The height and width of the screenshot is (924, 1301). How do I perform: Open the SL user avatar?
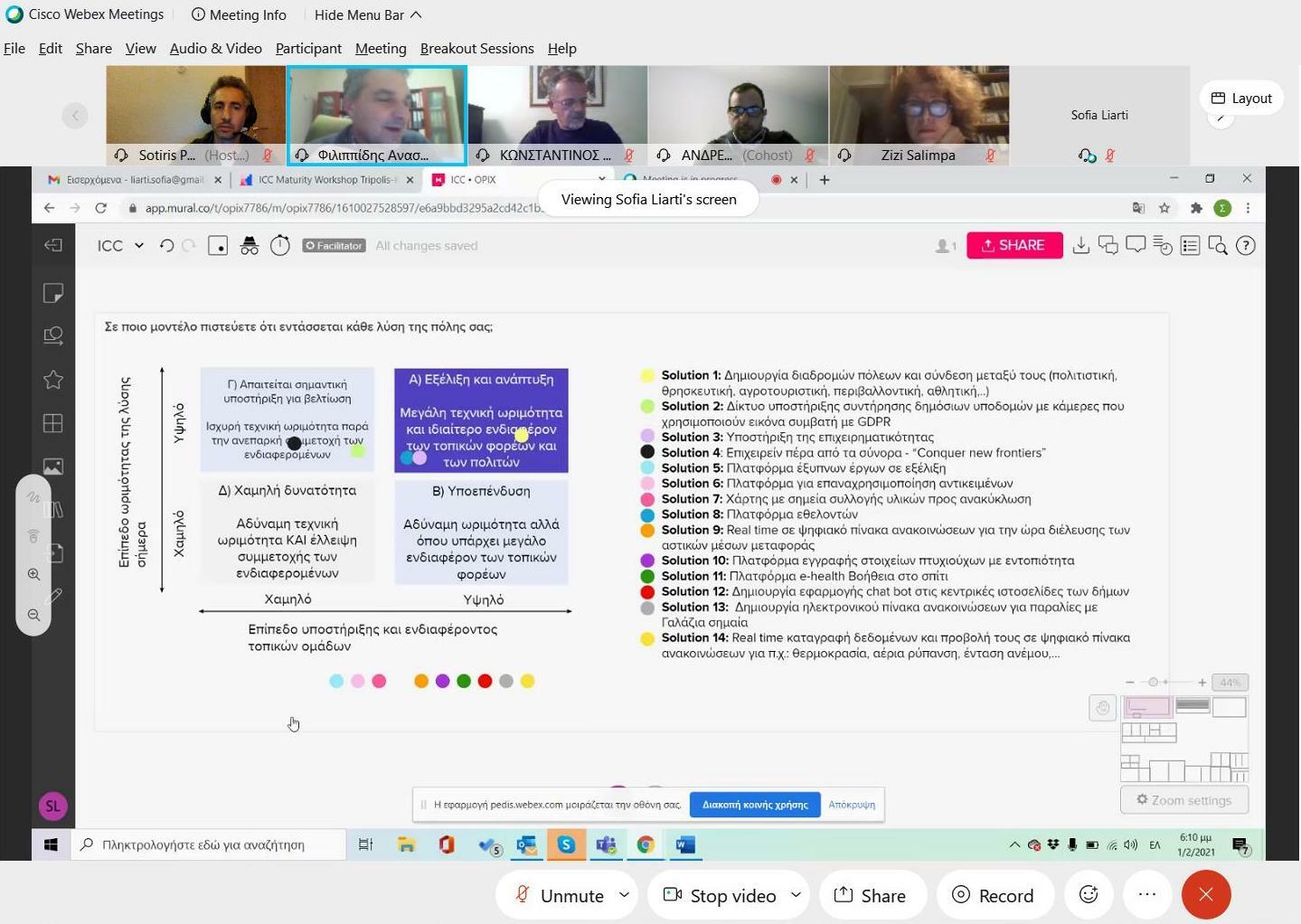coord(52,806)
